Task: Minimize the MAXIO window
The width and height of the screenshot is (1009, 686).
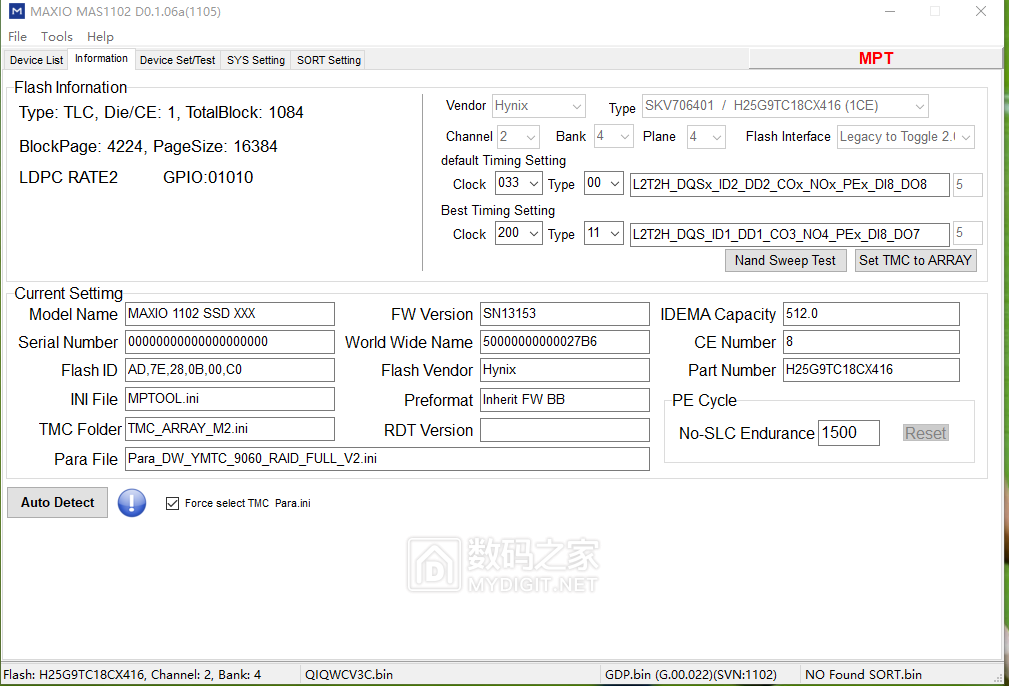Action: coord(890,12)
